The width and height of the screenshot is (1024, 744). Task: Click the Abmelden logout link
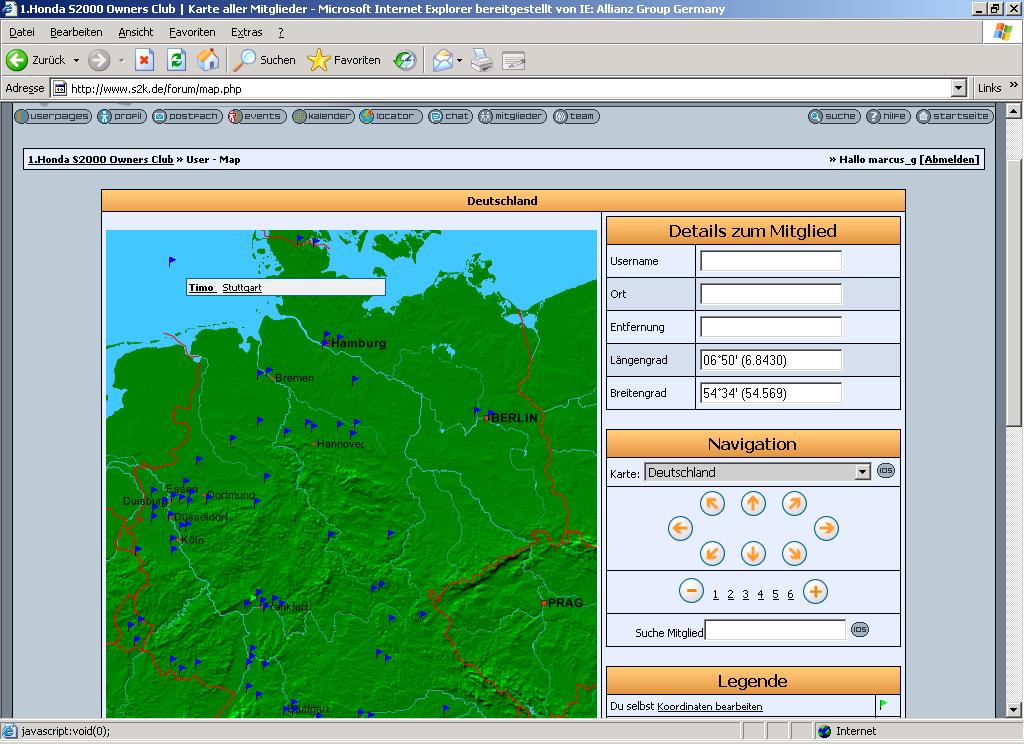[950, 159]
